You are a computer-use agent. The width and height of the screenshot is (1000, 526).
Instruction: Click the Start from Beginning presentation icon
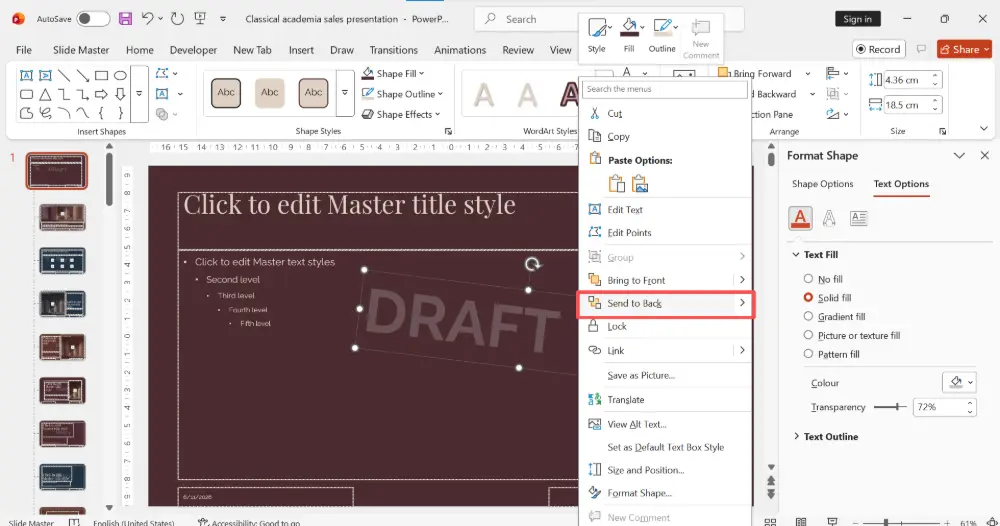click(200, 18)
